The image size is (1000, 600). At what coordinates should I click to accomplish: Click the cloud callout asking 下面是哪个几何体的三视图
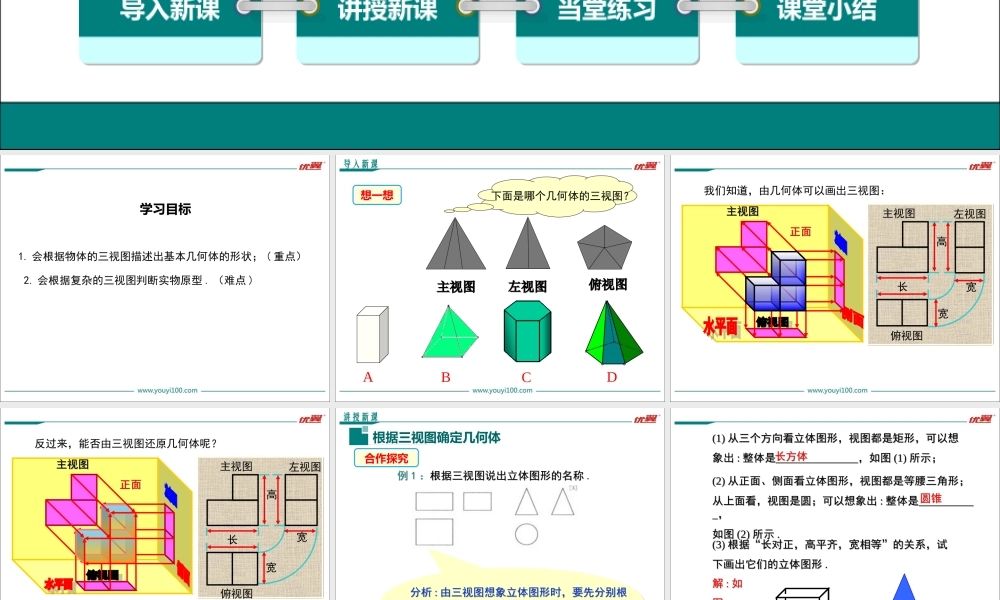[560, 196]
